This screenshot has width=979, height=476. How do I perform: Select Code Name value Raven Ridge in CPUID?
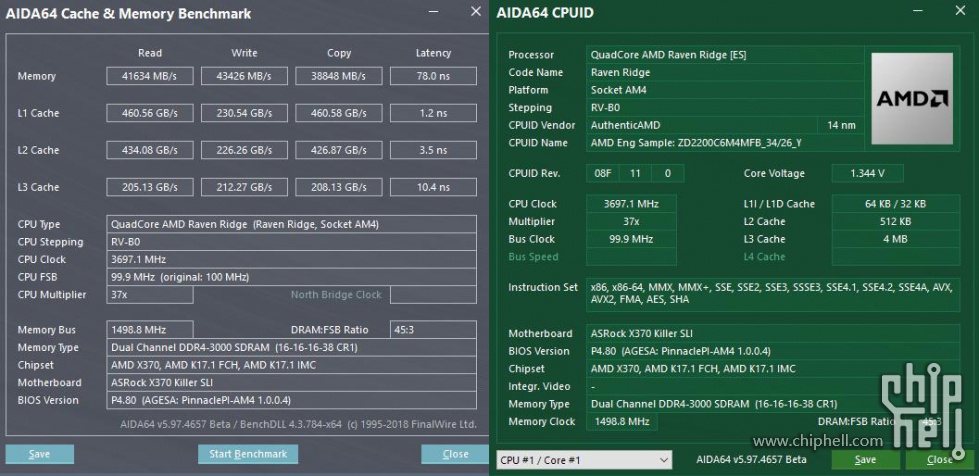725,72
